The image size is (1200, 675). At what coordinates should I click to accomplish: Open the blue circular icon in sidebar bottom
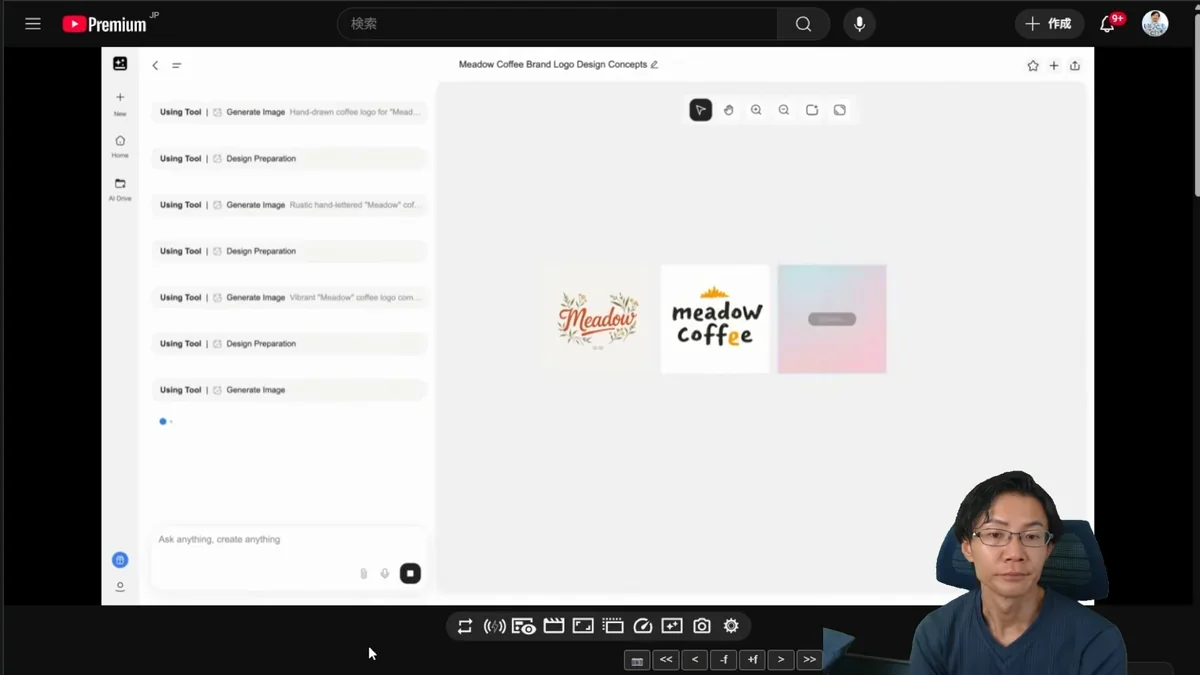(120, 560)
